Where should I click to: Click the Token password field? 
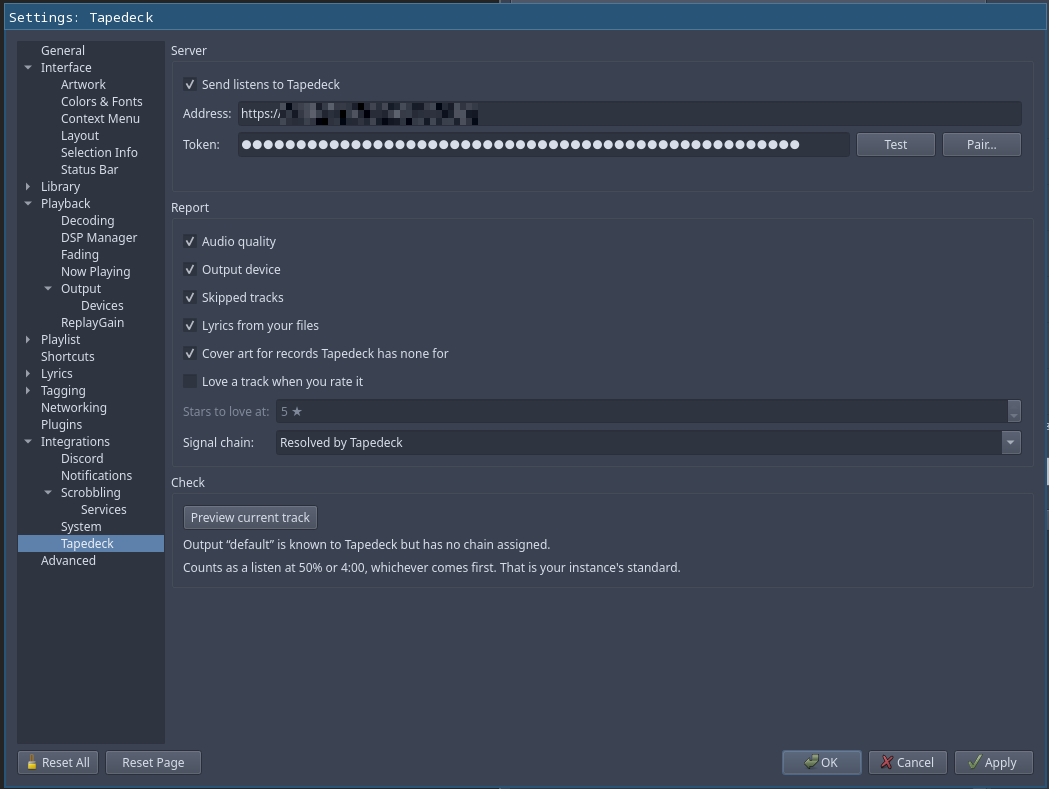tap(544, 145)
